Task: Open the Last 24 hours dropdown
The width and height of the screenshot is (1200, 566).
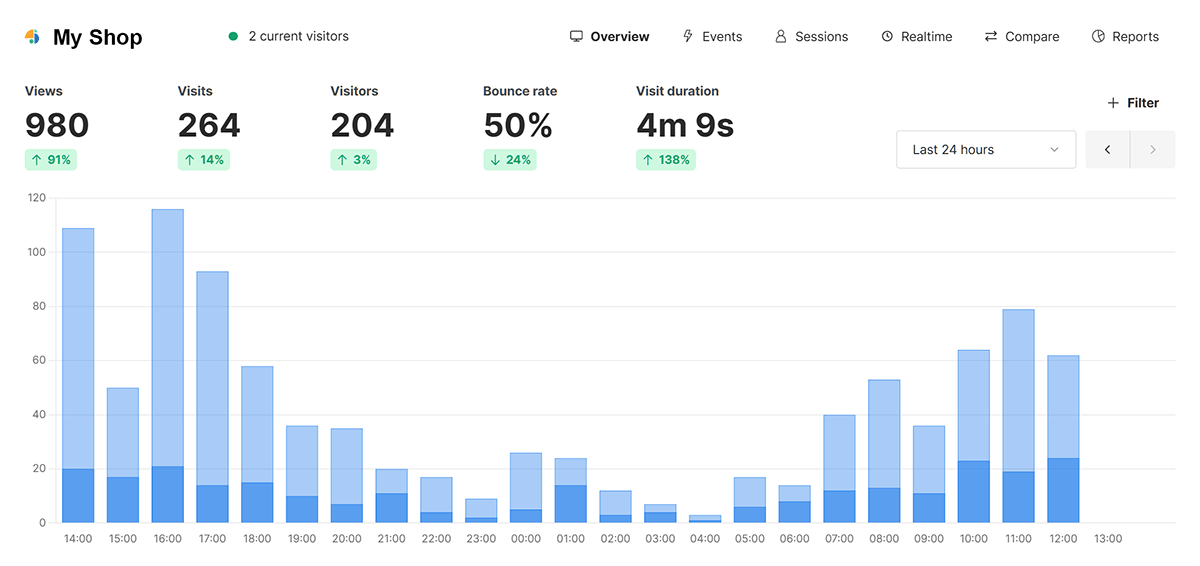Action: click(x=985, y=150)
